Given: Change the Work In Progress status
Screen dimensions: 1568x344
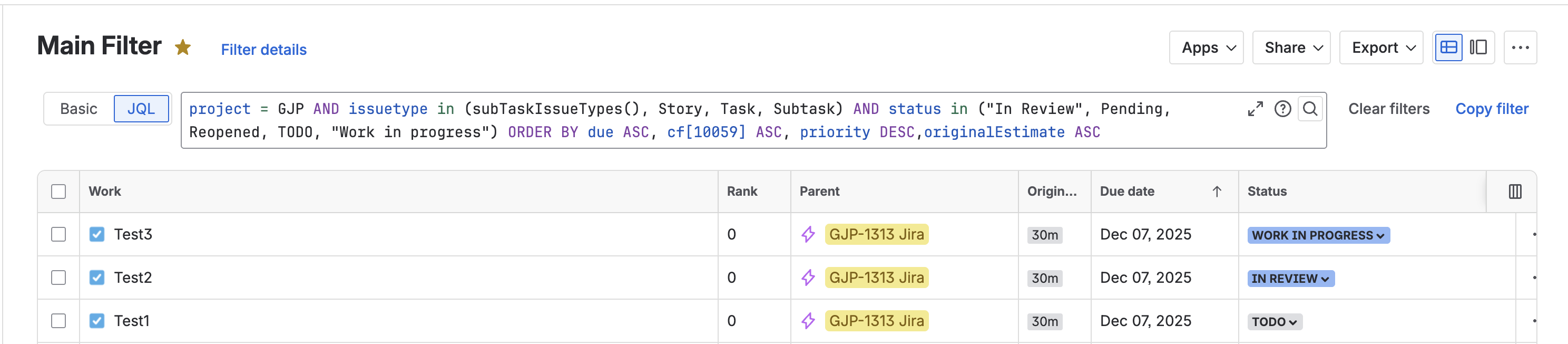Looking at the screenshot, I should point(1318,235).
